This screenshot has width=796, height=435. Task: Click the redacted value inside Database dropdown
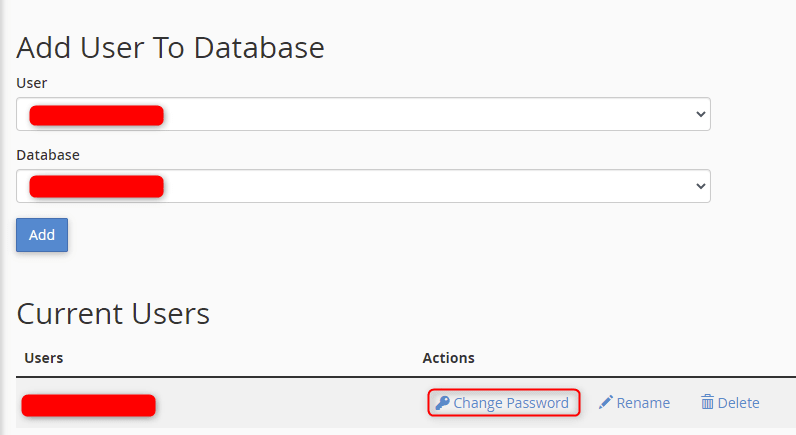[96, 187]
